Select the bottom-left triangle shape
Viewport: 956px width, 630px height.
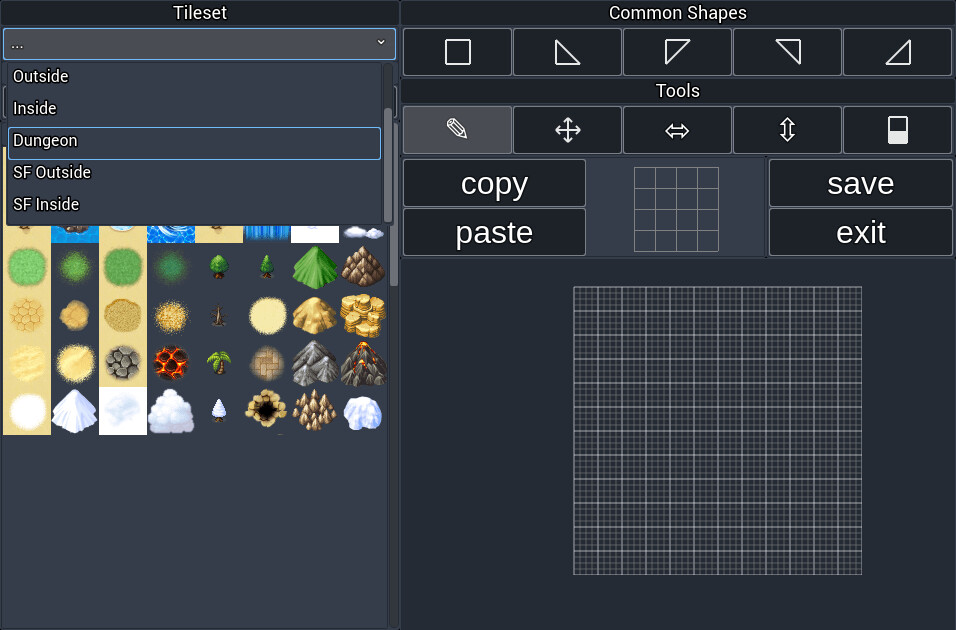point(567,52)
